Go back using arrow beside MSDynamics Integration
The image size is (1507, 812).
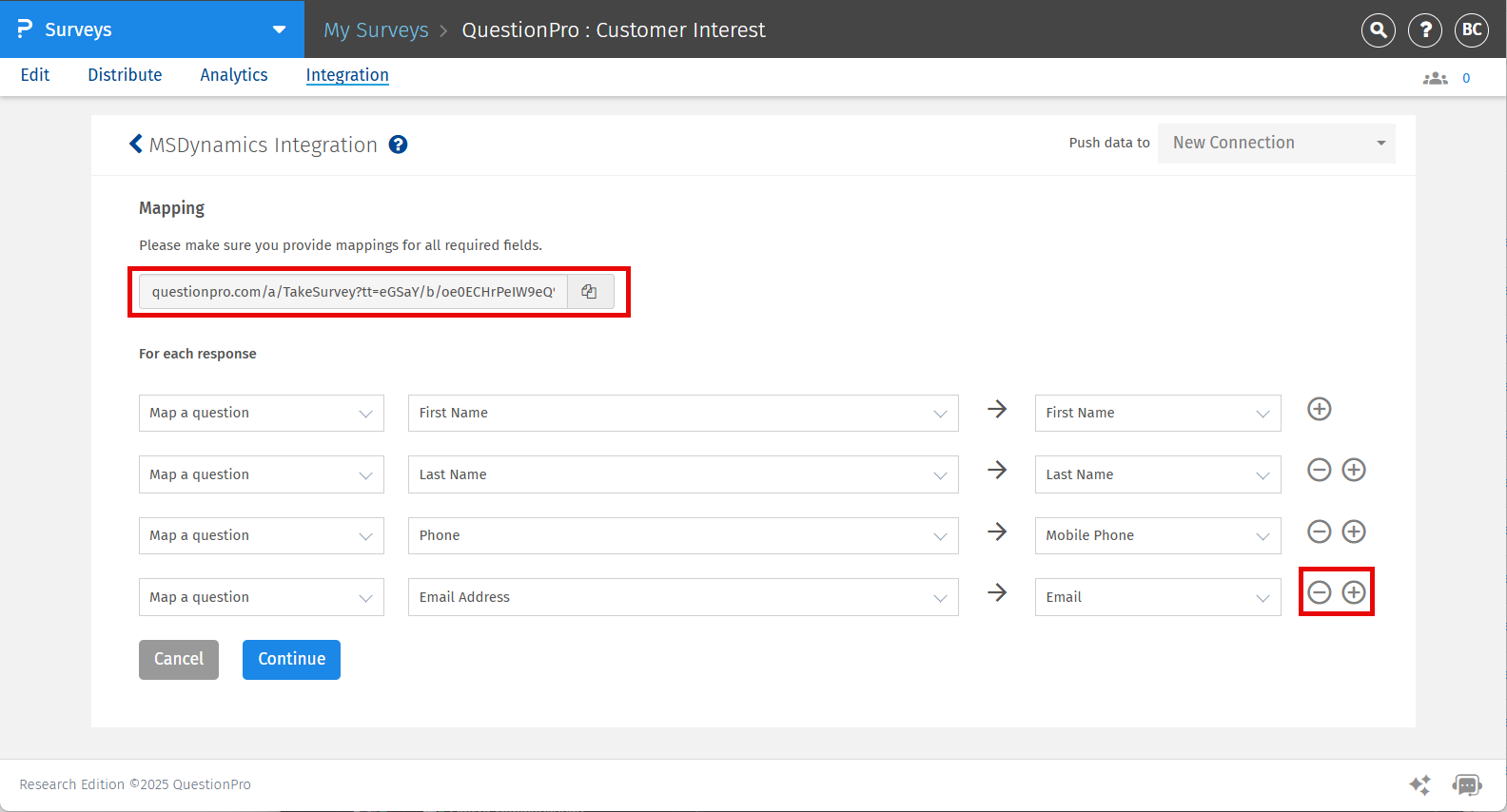tap(136, 144)
